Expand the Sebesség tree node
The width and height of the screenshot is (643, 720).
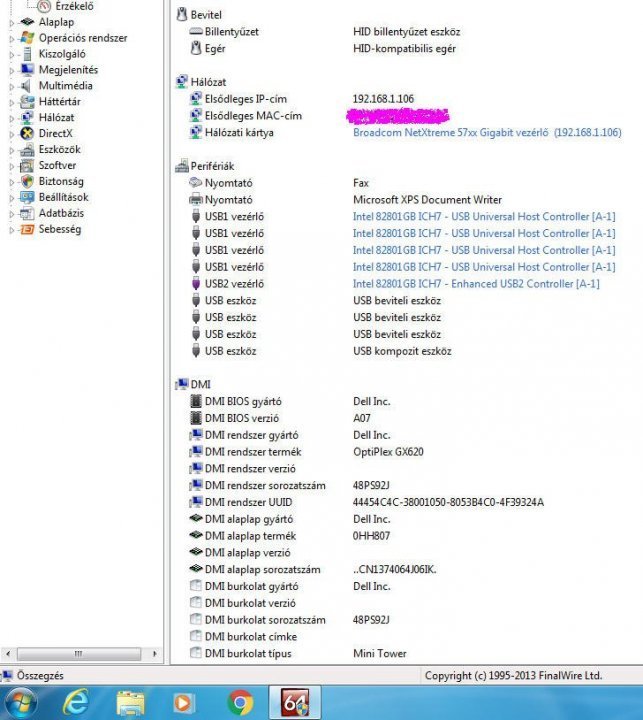[12, 230]
